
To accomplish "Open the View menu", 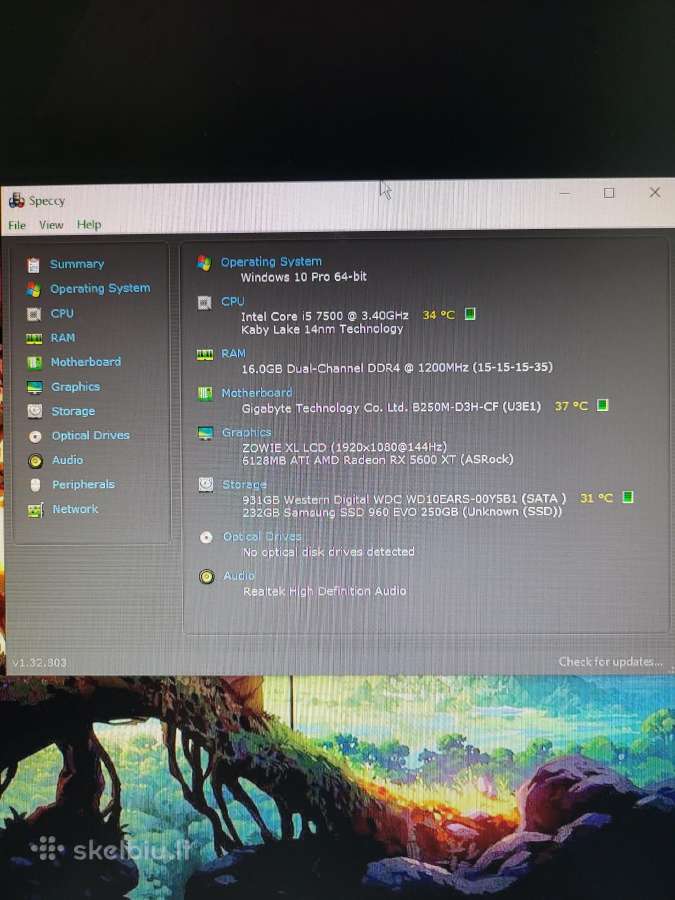I will [x=51, y=225].
